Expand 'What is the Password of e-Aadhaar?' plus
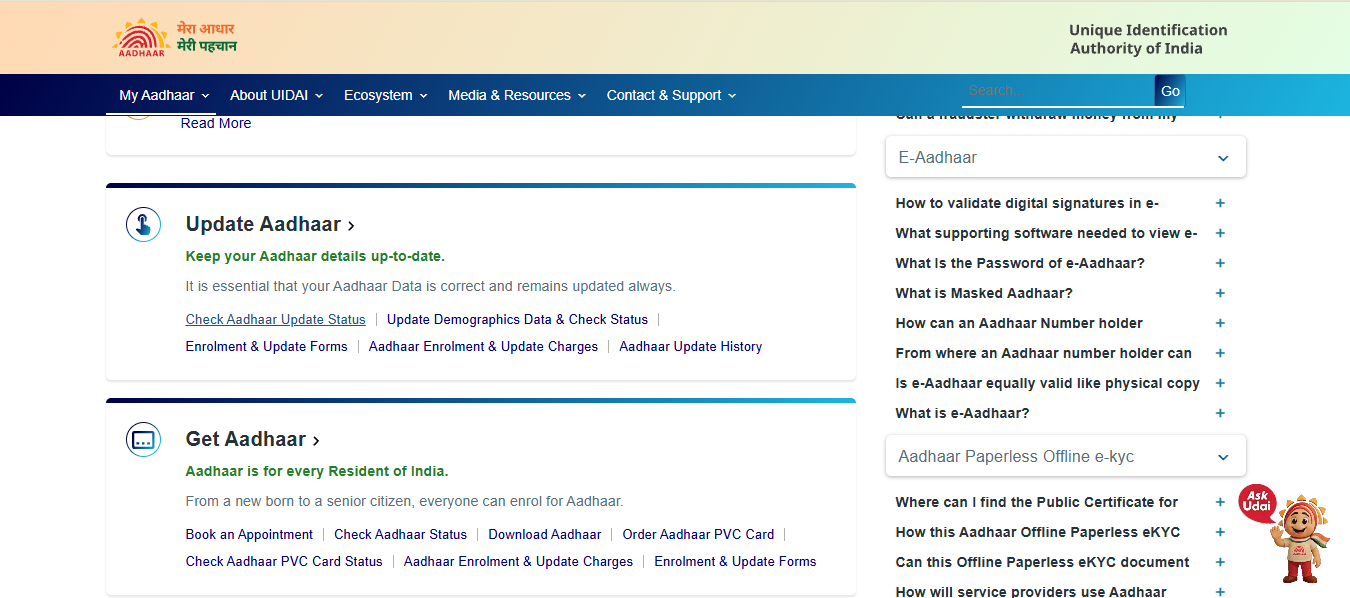 [1220, 263]
